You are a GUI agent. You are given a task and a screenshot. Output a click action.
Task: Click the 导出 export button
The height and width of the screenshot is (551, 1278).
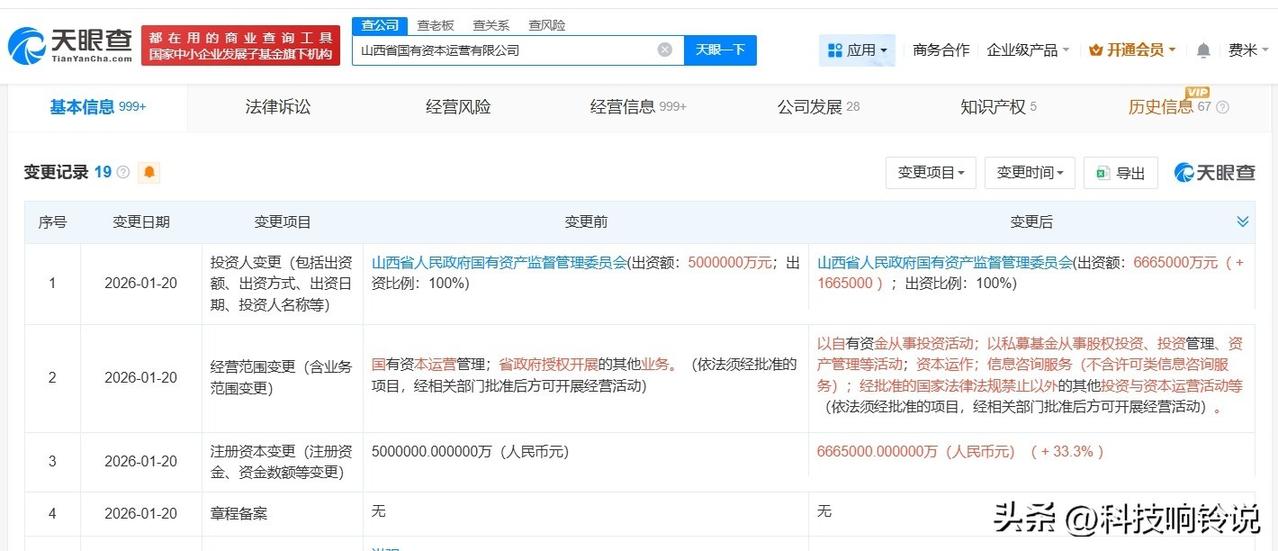click(x=1121, y=172)
